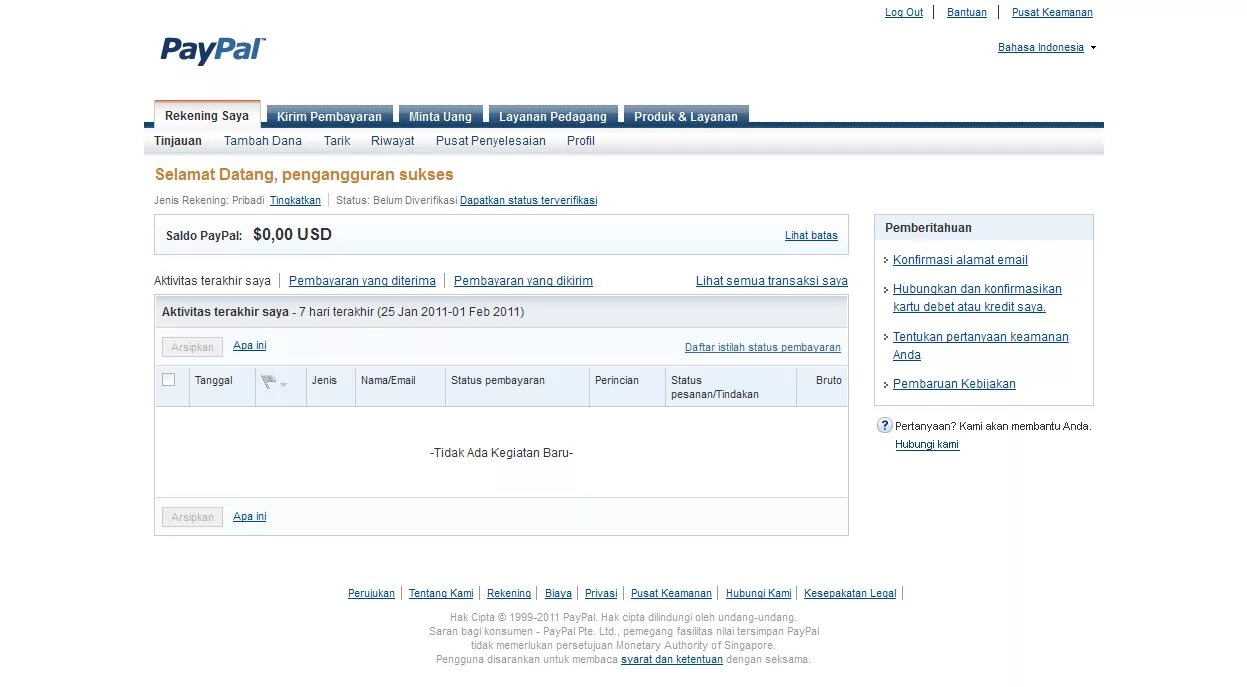The image size is (1247, 687).
Task: Click Dapatkan status terverifikasi link
Action: point(528,200)
